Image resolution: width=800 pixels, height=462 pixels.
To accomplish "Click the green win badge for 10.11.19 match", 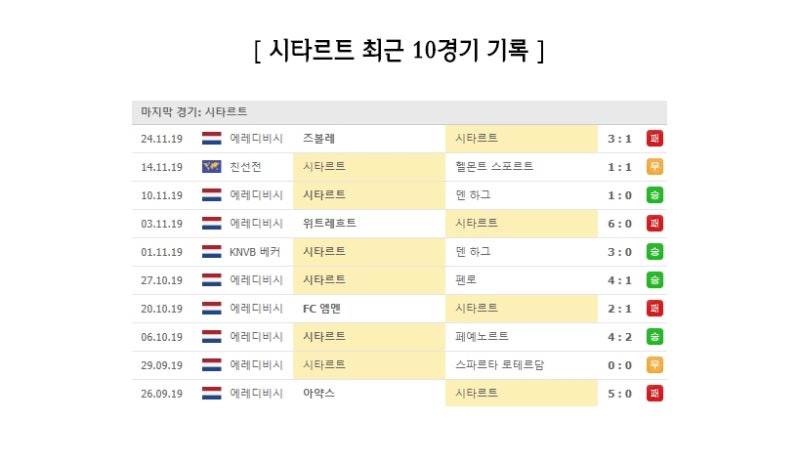I will click(655, 195).
